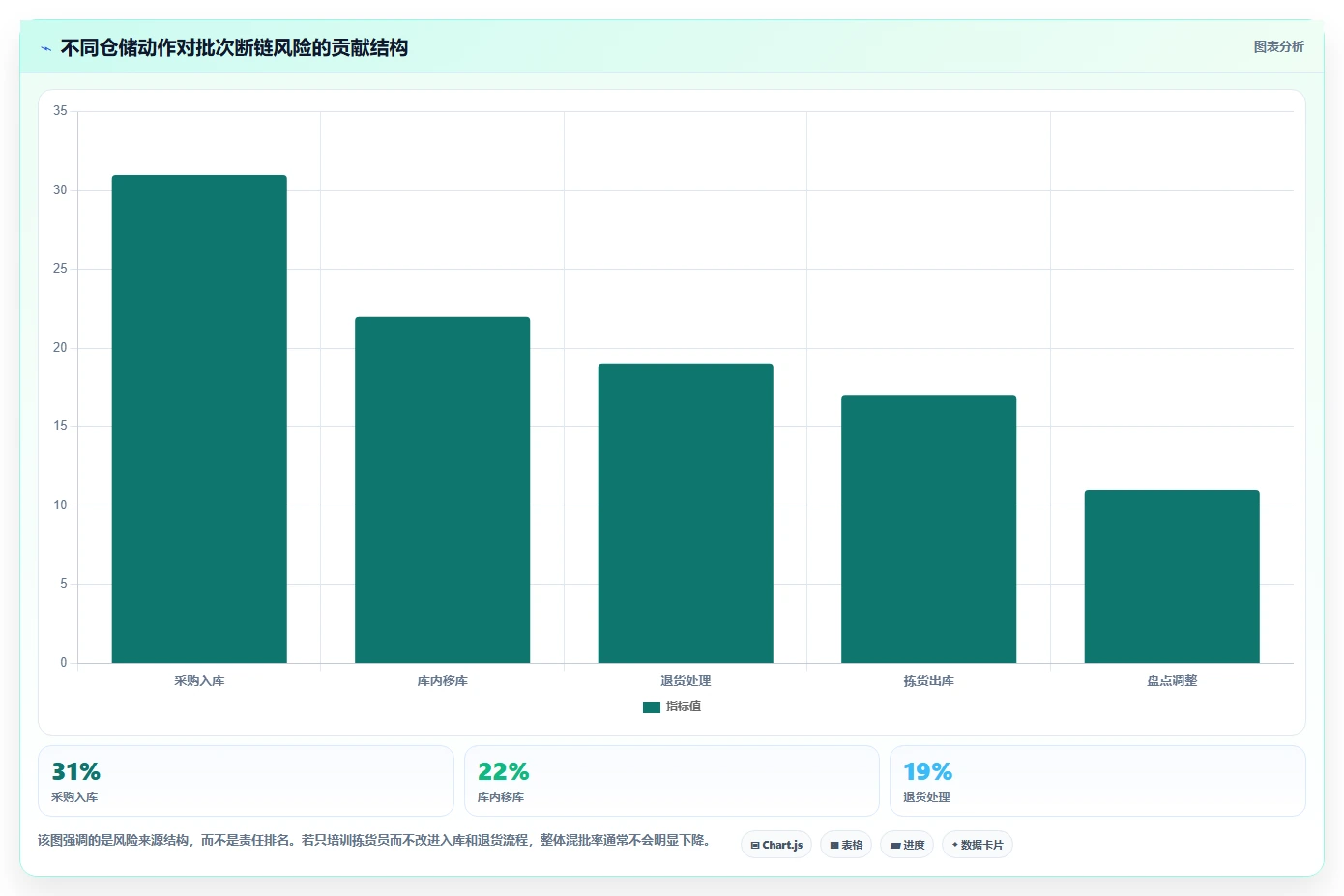
Task: Open the 19% 退货处理 stat card
Action: (x=1097, y=781)
